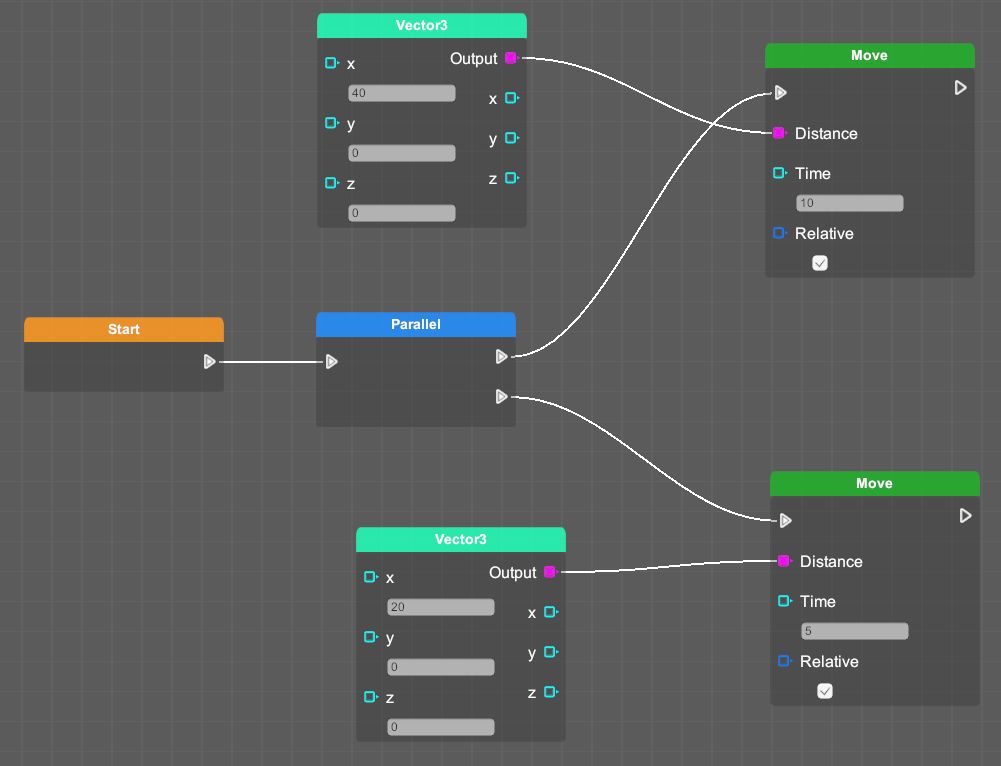Click the bottom Move node's Time field
Image resolution: width=1001 pixels, height=766 pixels.
(855, 631)
